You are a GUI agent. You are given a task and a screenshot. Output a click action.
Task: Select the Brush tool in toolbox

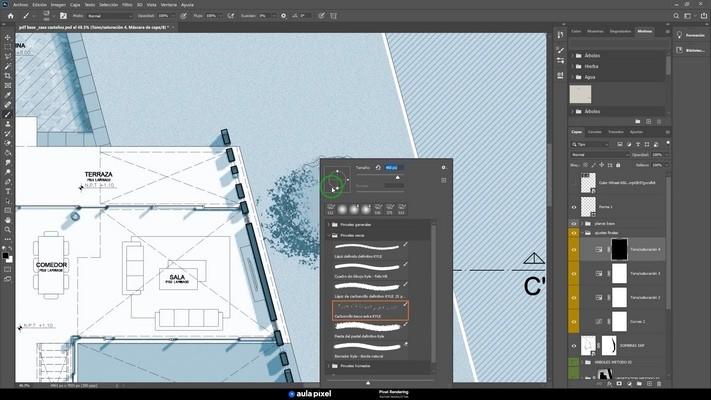tap(8, 114)
